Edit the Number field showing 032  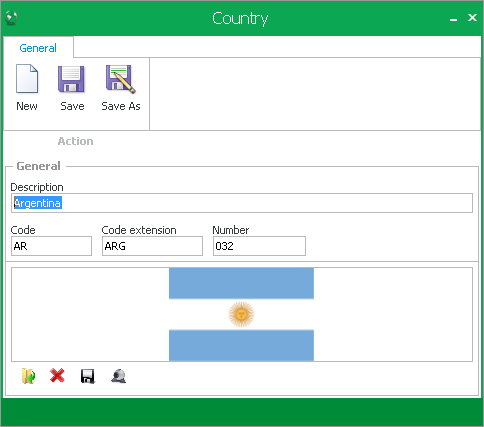(x=259, y=246)
